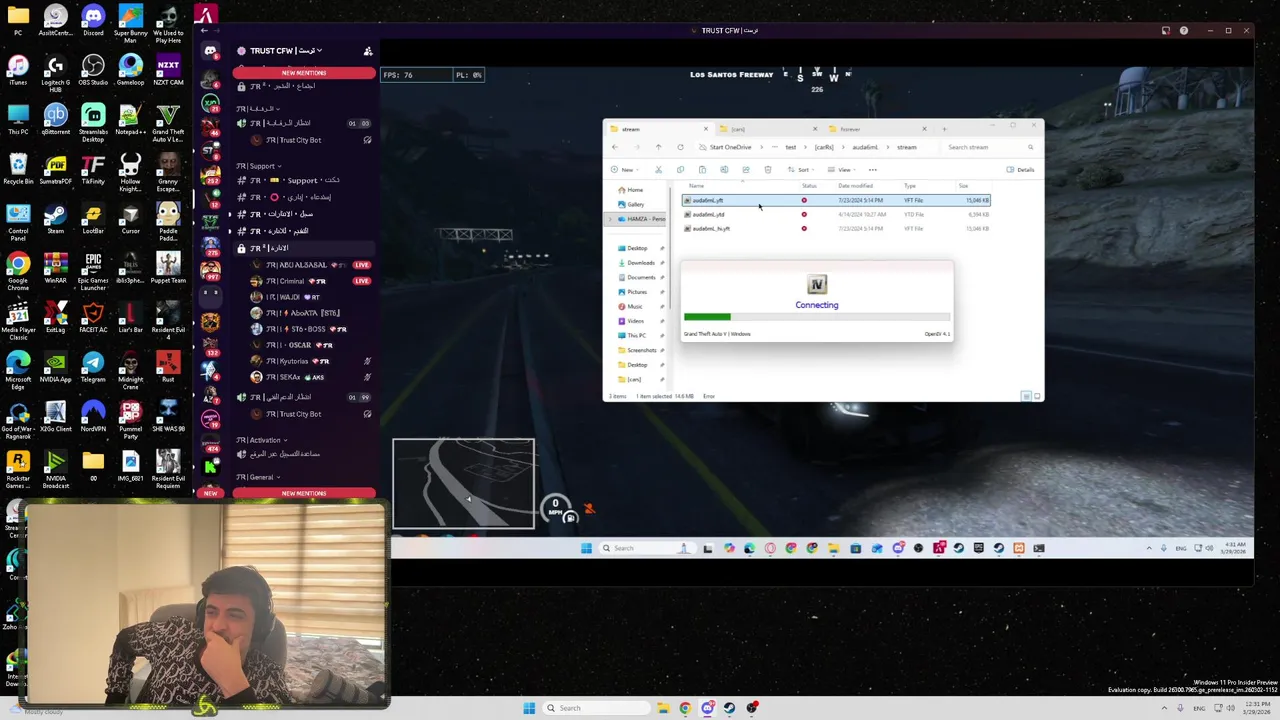The height and width of the screenshot is (720, 1280).
Task: Click Explorer Refresh button
Action: (x=680, y=147)
